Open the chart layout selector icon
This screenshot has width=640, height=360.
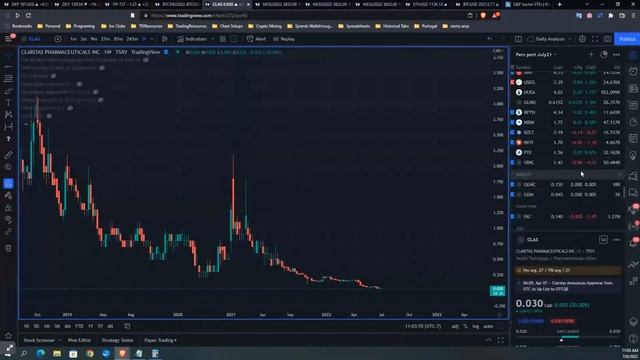tap(518, 39)
